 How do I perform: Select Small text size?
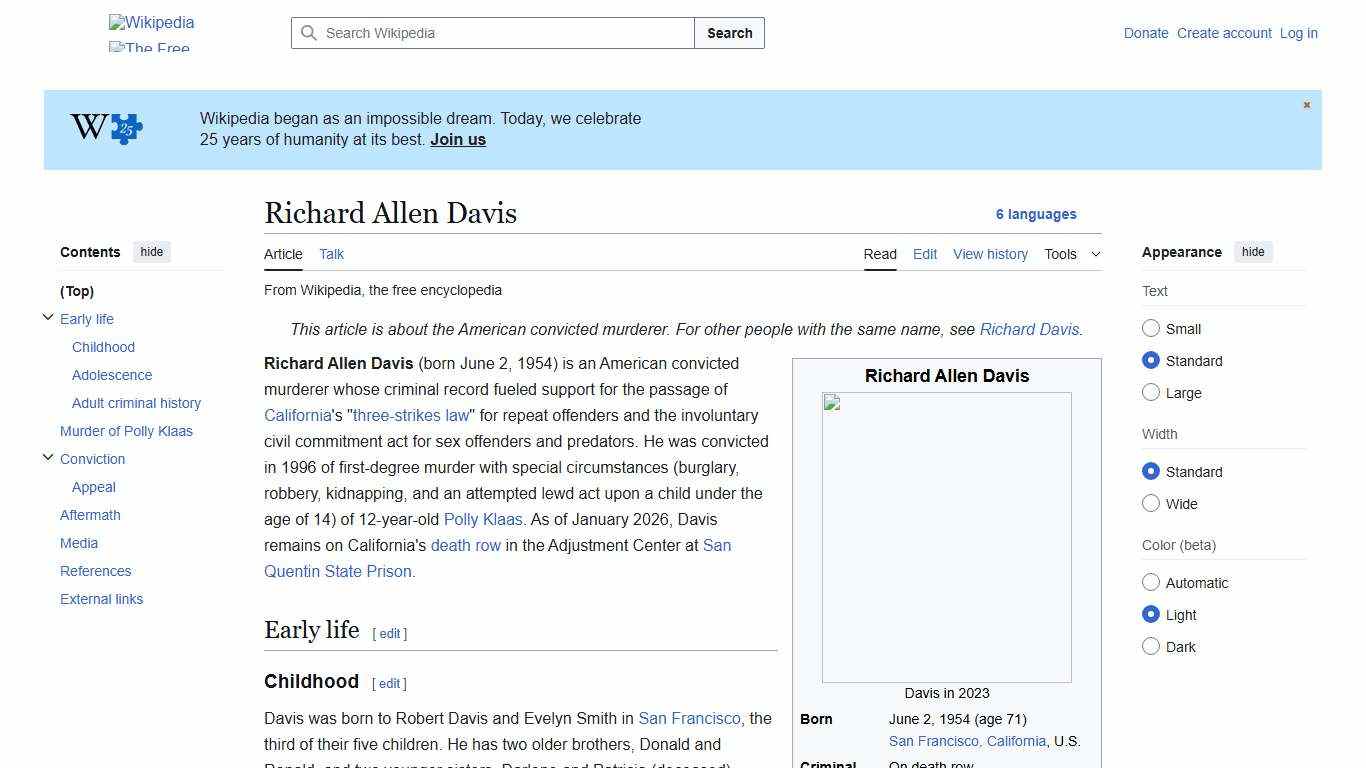pos(1151,328)
